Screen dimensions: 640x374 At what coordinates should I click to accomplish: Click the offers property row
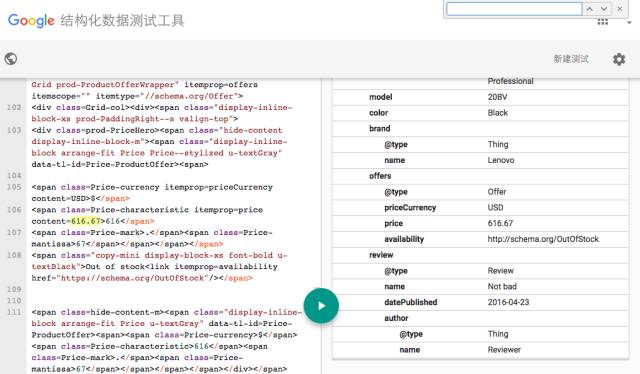click(x=480, y=176)
